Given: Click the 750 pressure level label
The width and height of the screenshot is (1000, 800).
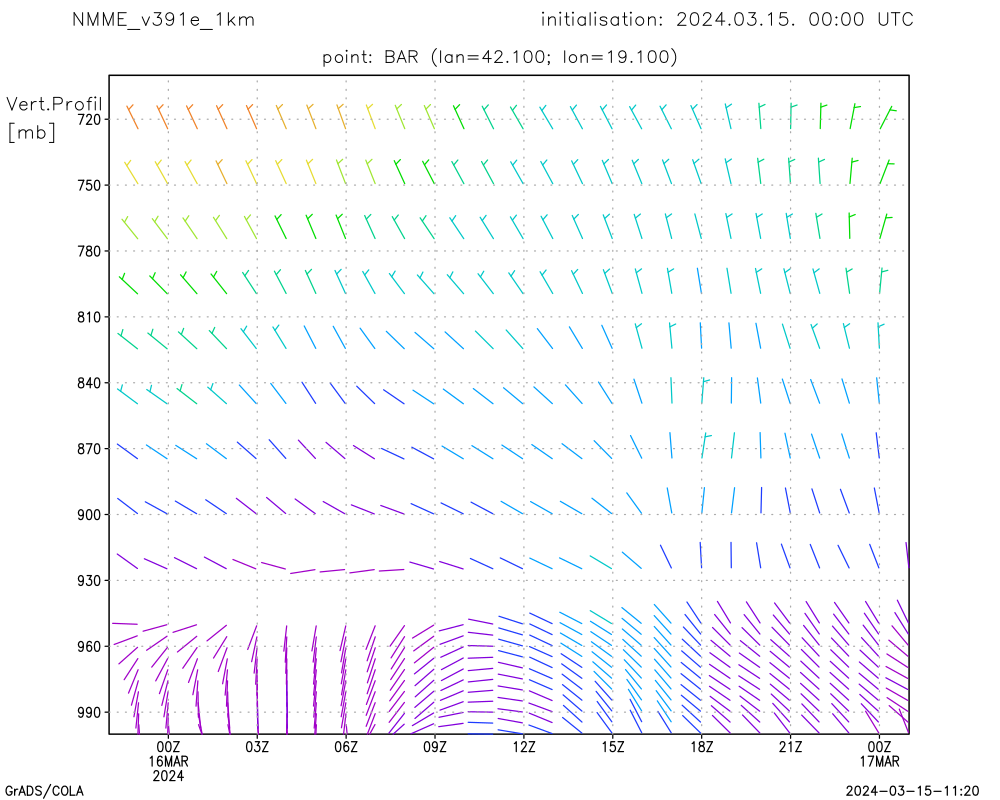Looking at the screenshot, I should click(x=89, y=185).
